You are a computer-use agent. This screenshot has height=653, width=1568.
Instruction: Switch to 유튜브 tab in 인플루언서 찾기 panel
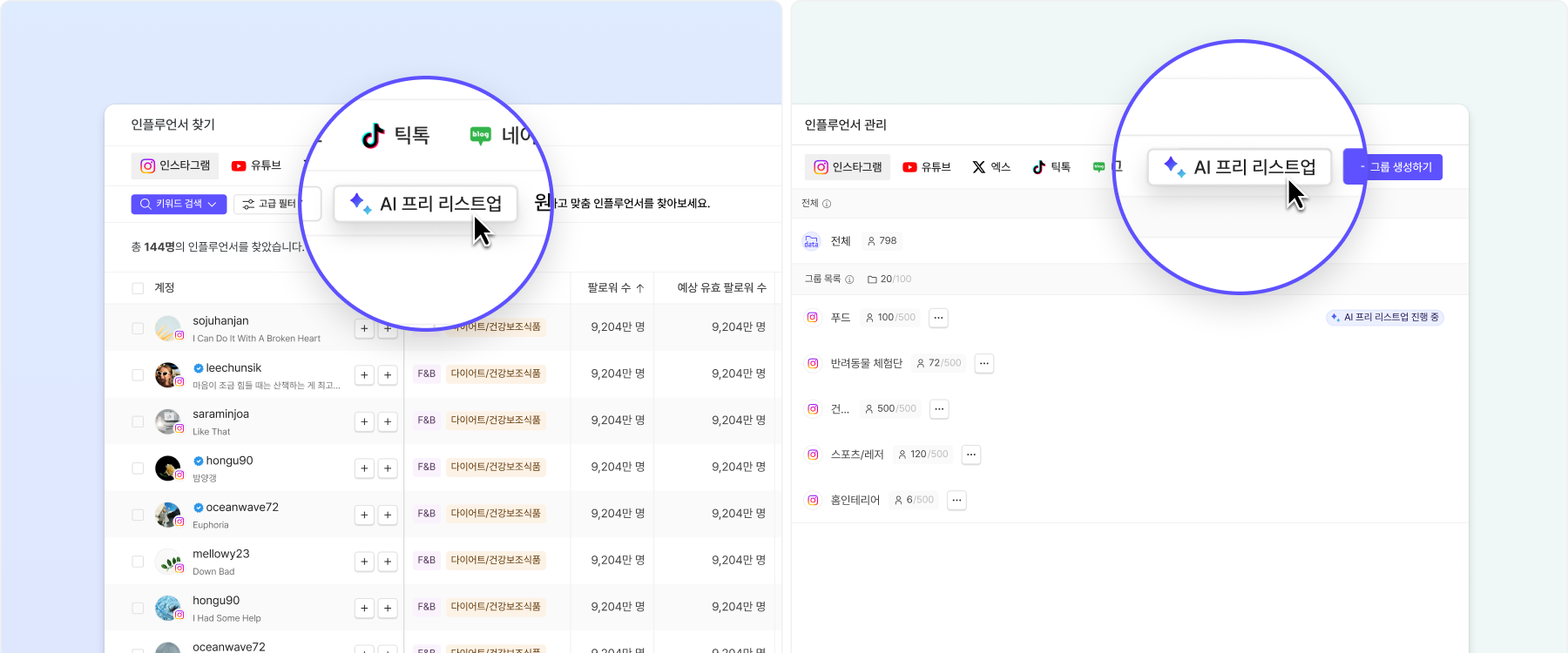click(x=256, y=165)
